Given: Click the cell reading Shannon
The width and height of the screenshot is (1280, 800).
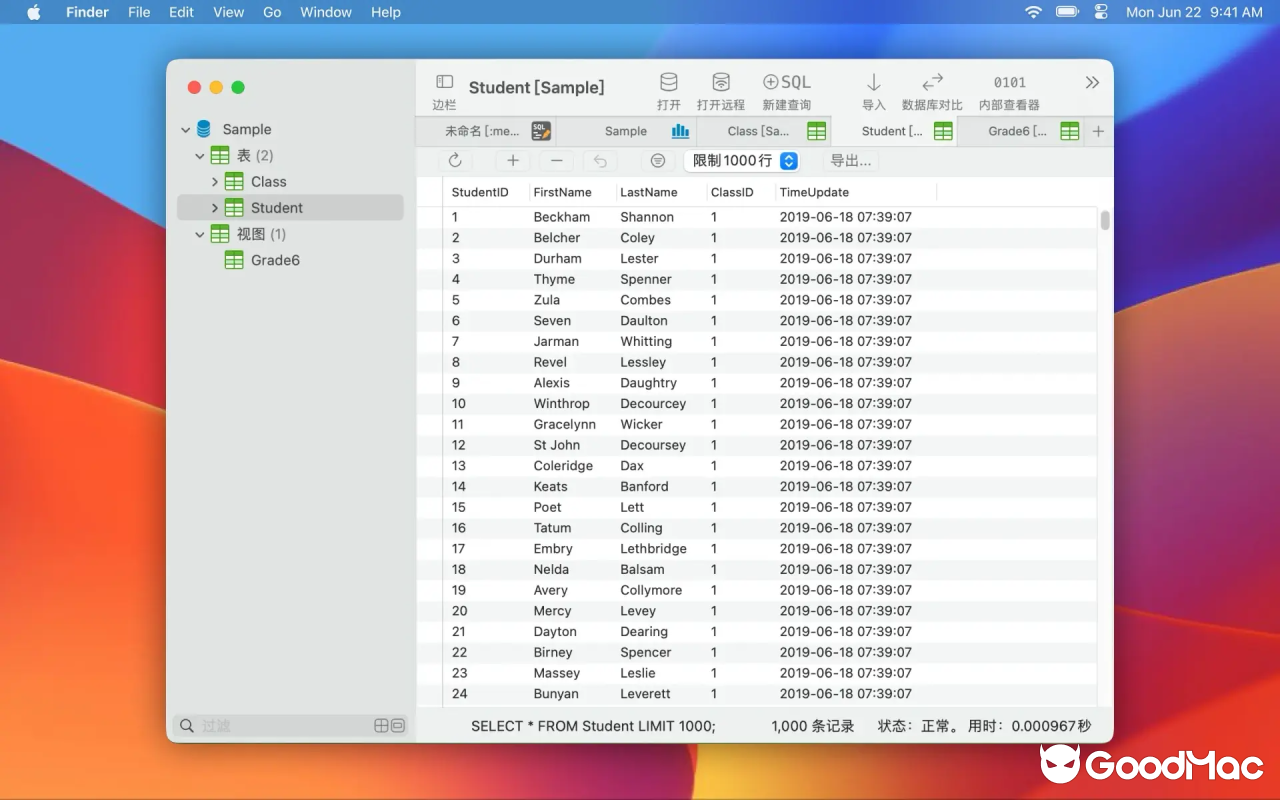Looking at the screenshot, I should [647, 217].
